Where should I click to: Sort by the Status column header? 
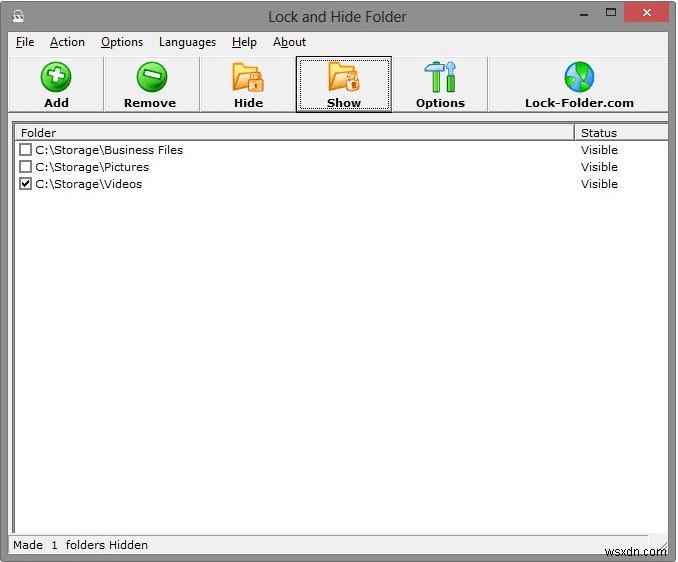(621, 133)
